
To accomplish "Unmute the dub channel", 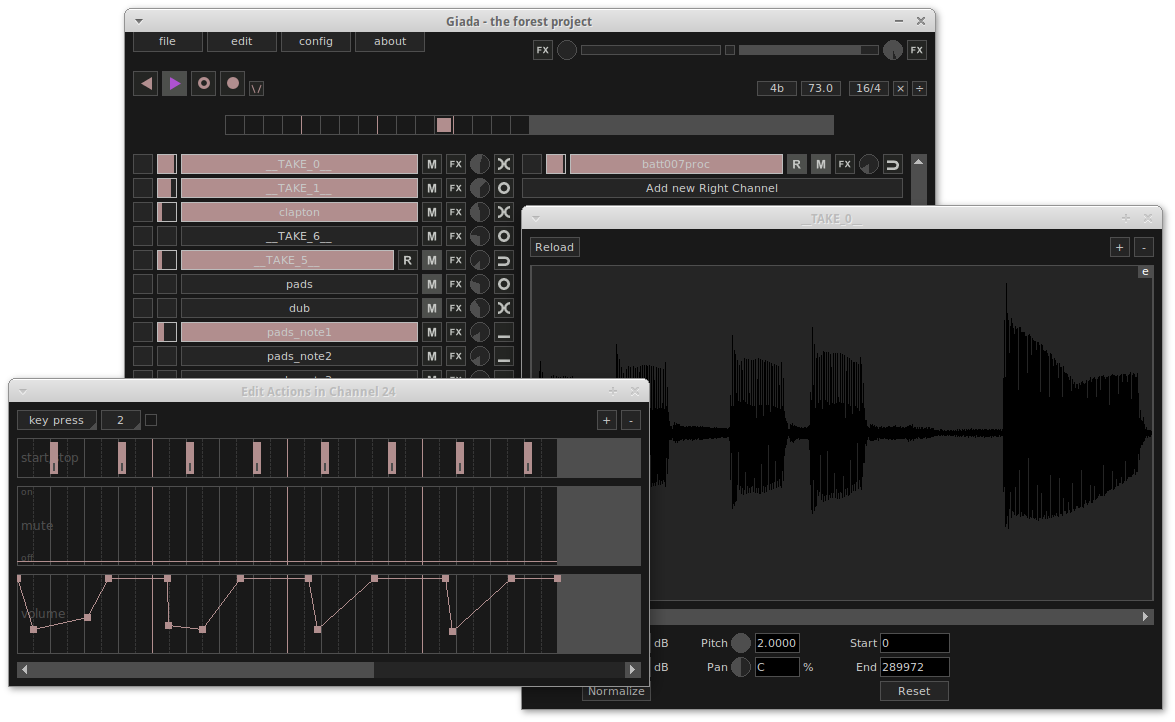I will click(432, 308).
